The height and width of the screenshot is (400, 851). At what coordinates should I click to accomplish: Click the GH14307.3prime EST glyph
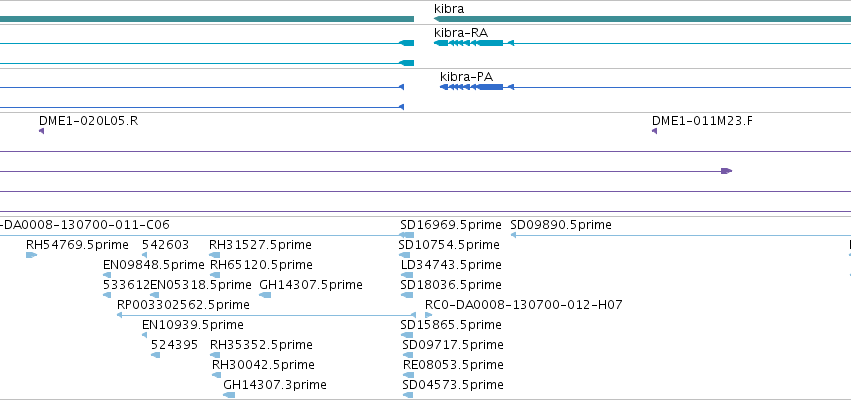229,395
